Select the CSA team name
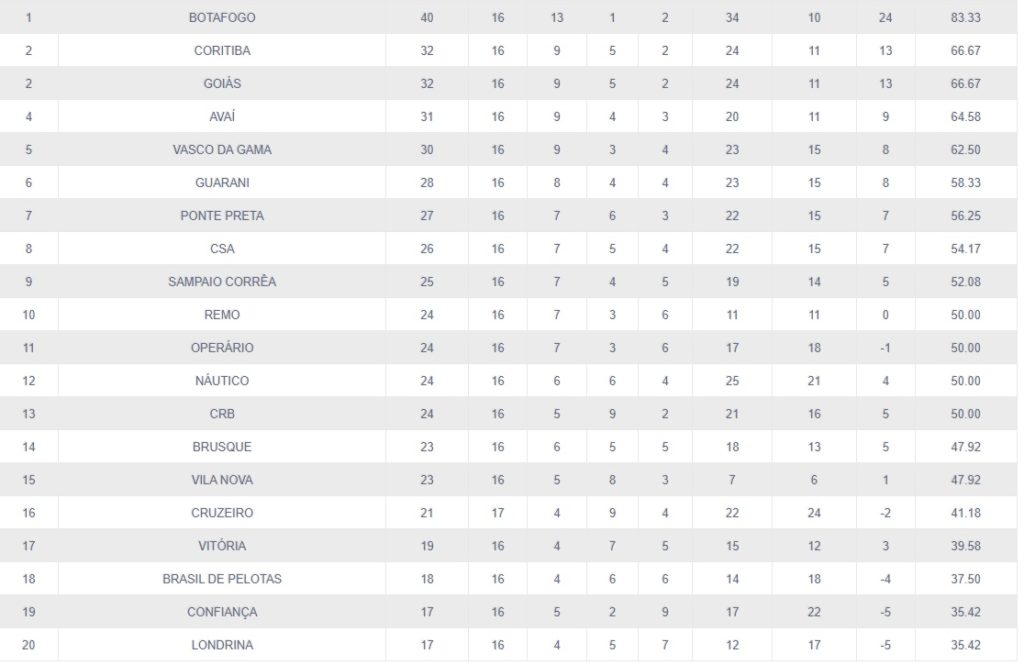Viewport: 1024px width, 665px height. coord(221,249)
